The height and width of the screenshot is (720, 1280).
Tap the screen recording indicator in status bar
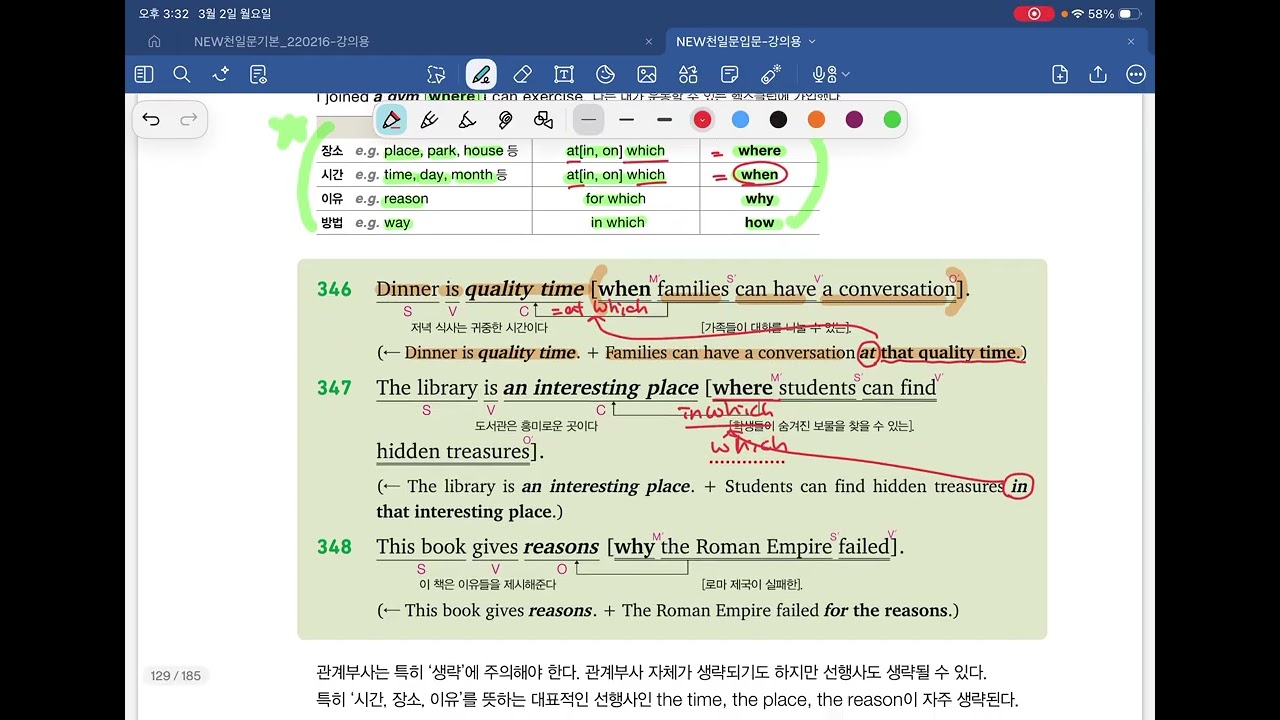coord(1034,14)
